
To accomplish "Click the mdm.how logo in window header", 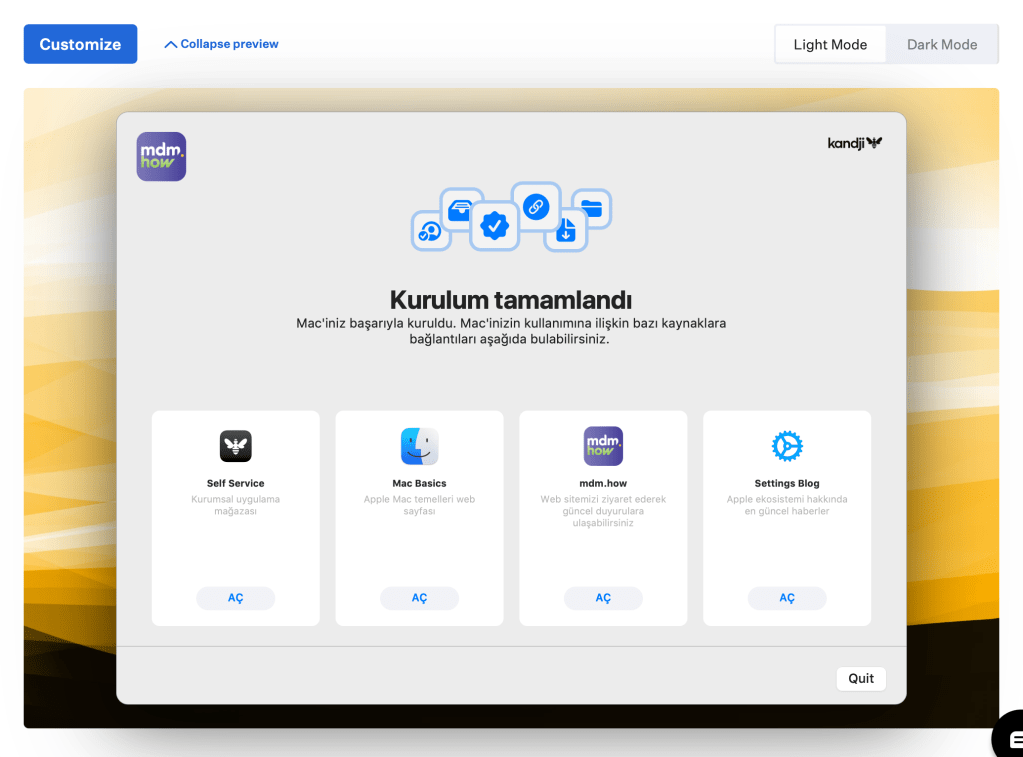I will click(161, 157).
